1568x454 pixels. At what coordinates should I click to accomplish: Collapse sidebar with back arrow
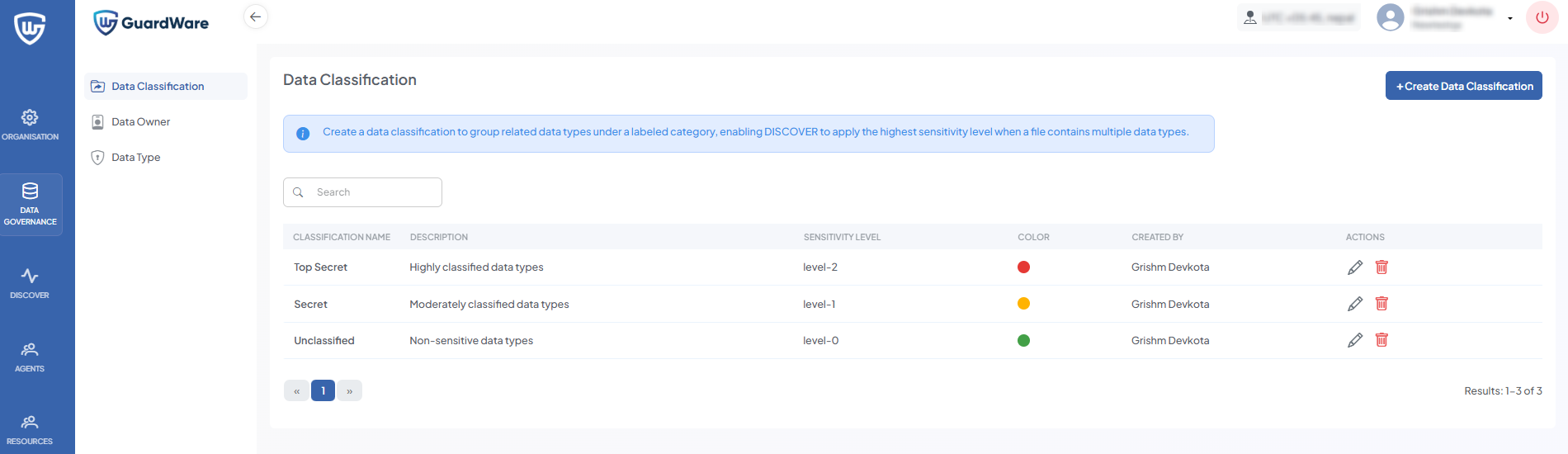click(256, 17)
